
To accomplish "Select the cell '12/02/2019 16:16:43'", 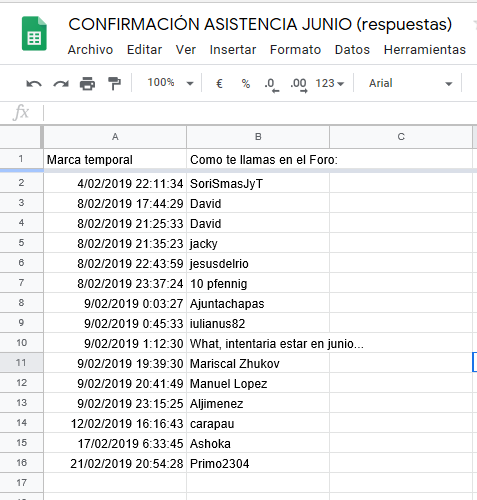I will click(115, 423).
